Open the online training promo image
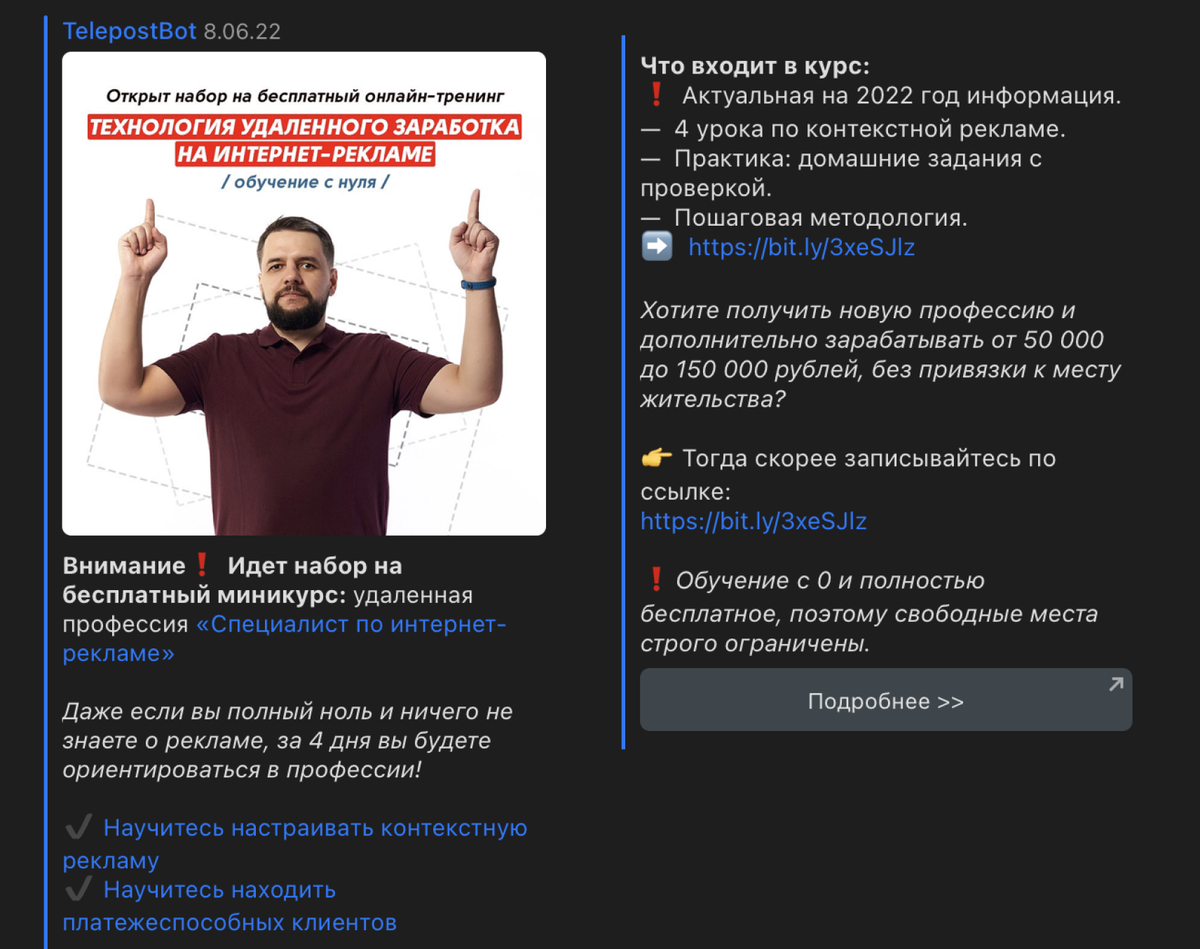This screenshot has height=949, width=1200. point(304,294)
